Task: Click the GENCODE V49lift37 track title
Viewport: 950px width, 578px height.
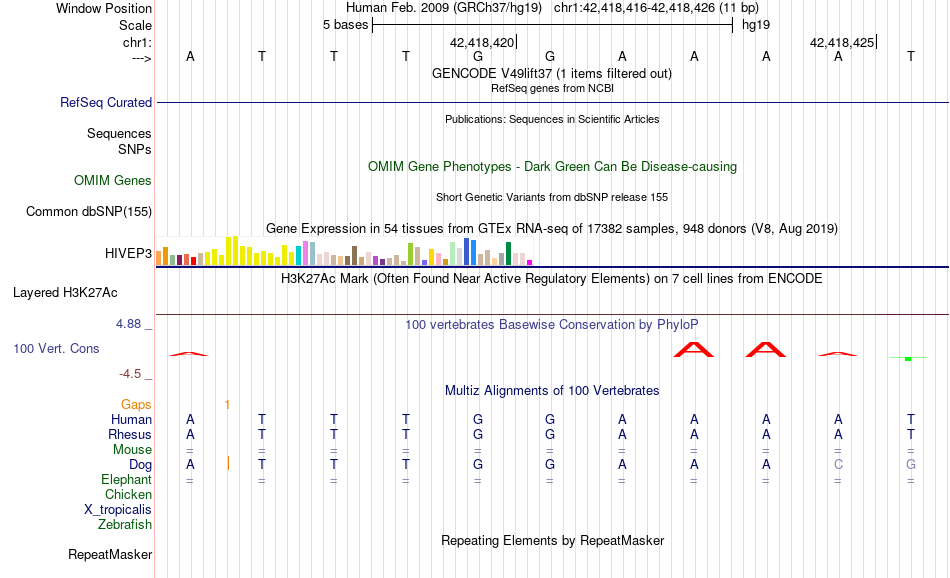Action: pos(552,73)
